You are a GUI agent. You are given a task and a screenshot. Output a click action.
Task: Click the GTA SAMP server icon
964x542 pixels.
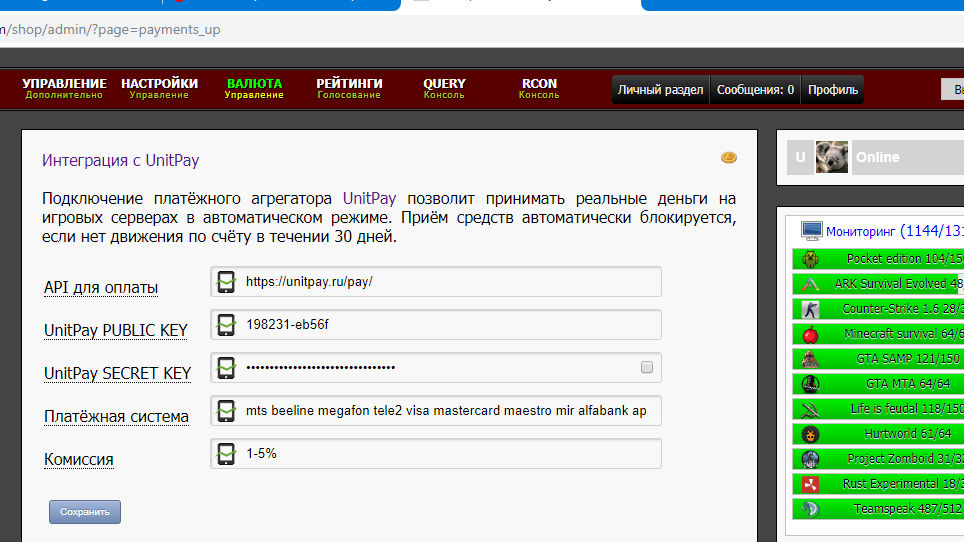coord(810,359)
